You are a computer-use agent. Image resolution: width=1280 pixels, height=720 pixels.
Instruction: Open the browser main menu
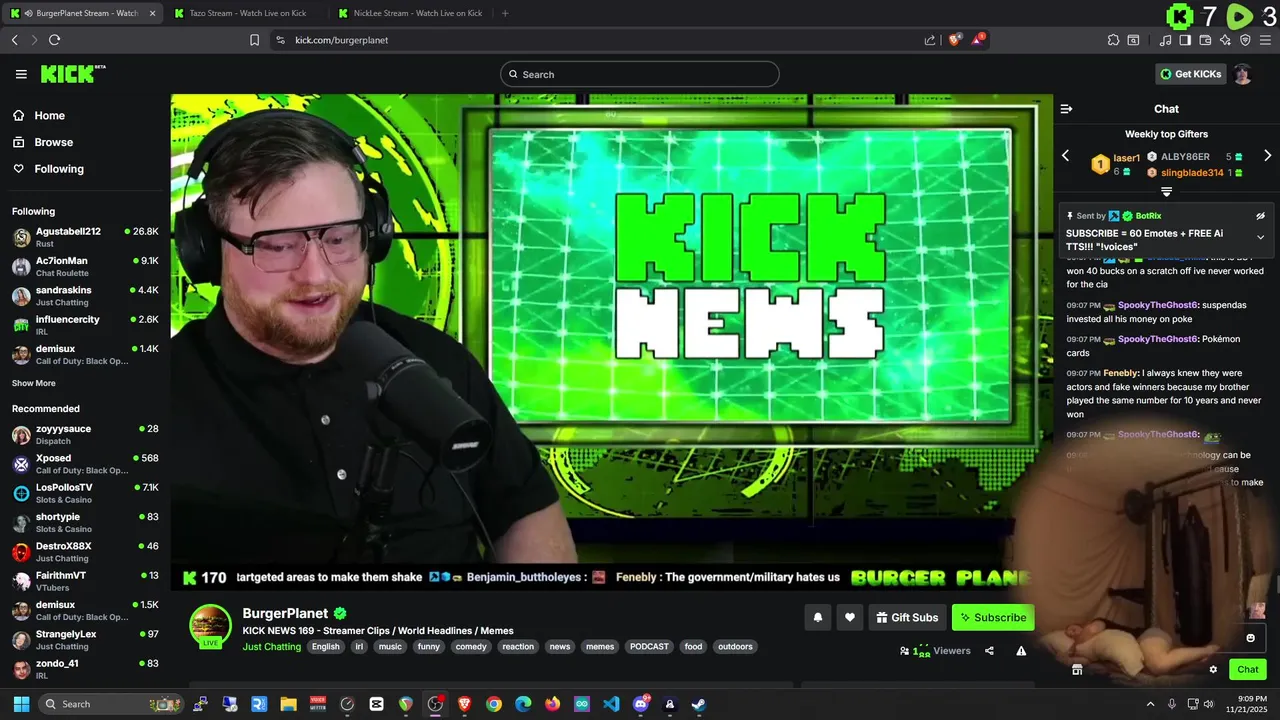pos(1266,40)
